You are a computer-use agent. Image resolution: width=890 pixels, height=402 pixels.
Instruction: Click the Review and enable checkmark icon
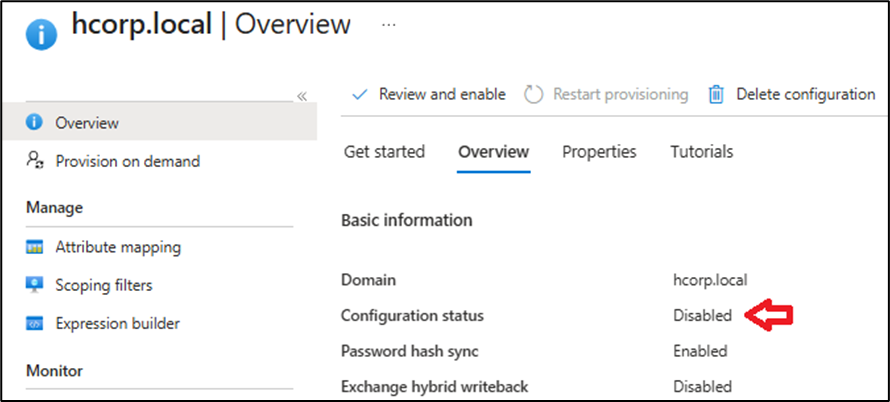(360, 94)
